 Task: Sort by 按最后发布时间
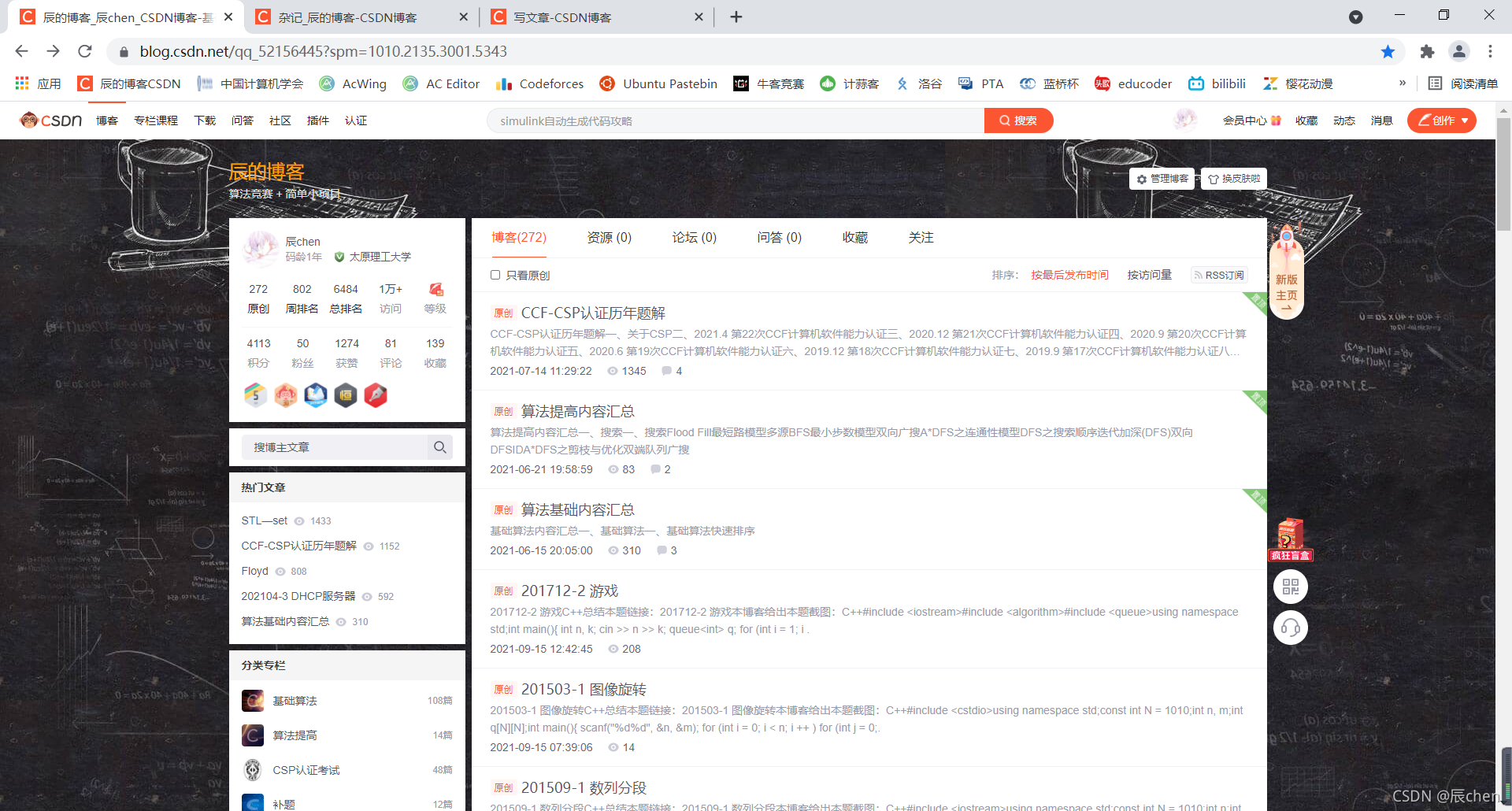click(x=1069, y=275)
